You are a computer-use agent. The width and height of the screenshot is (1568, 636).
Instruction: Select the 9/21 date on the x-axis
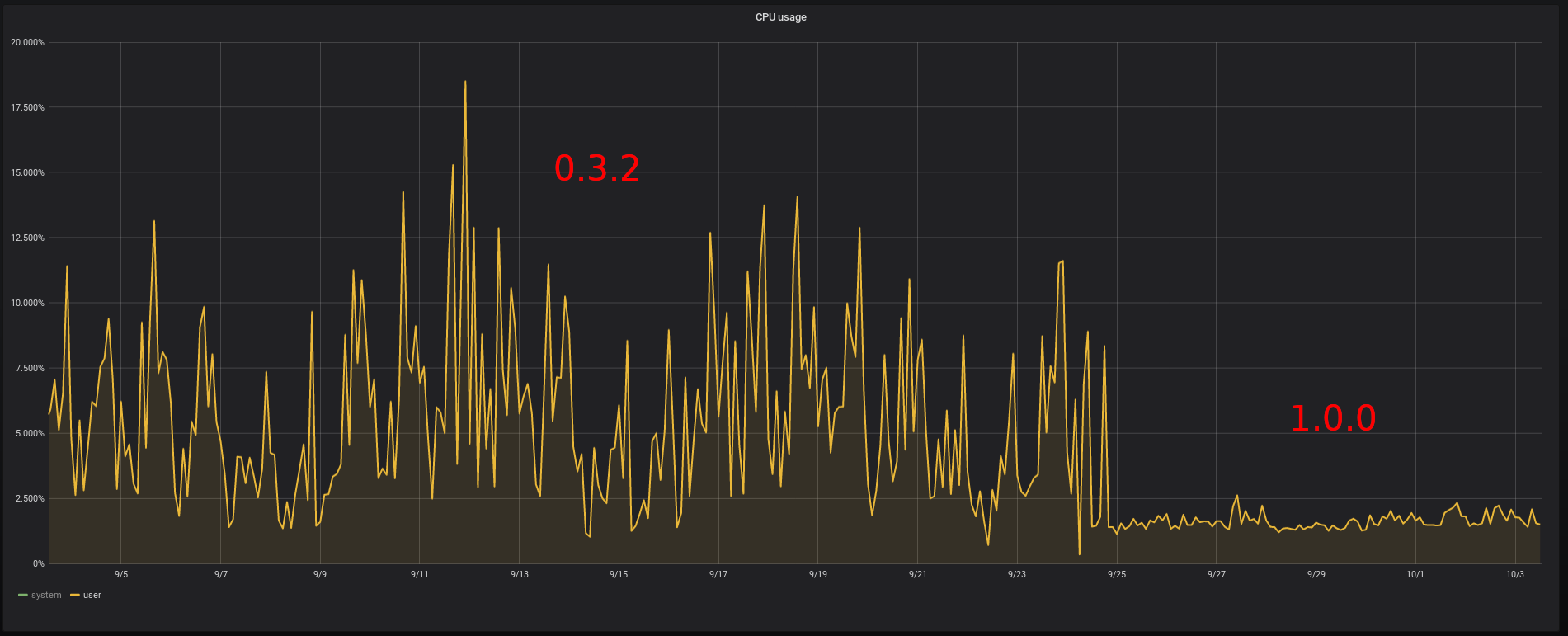pos(917,575)
